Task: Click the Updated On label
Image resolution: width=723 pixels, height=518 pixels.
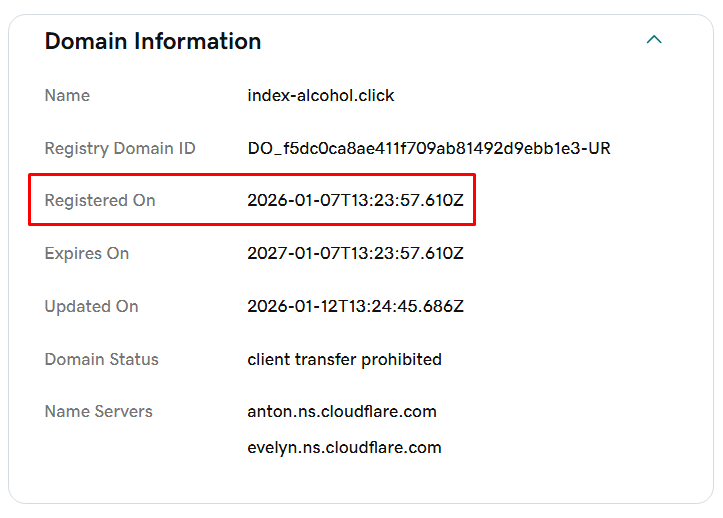Action: [91, 307]
